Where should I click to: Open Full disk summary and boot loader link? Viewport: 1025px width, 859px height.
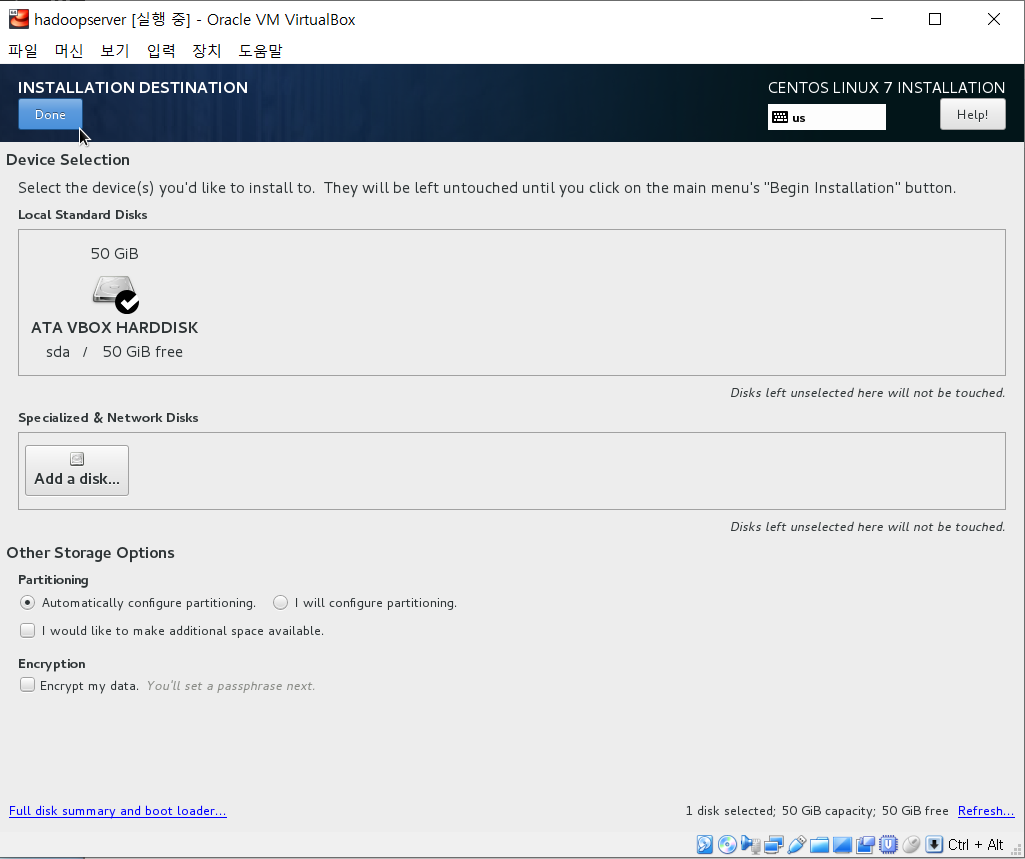(118, 811)
